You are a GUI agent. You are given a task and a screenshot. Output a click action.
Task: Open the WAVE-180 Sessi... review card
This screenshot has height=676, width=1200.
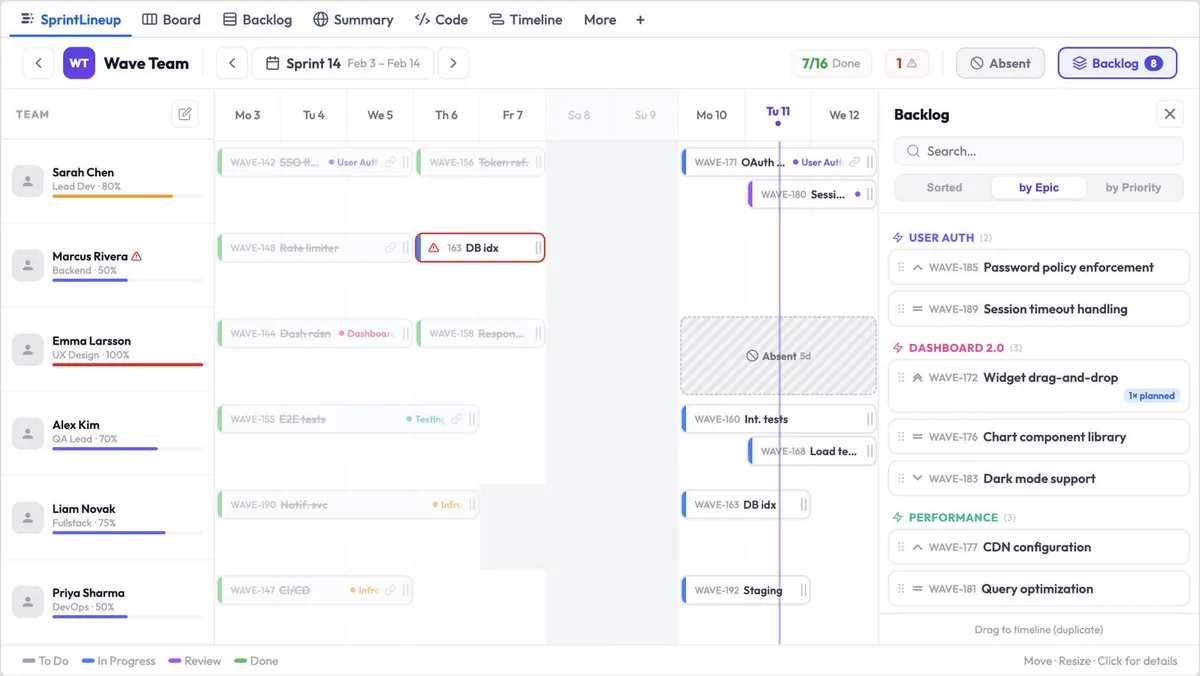tap(811, 194)
